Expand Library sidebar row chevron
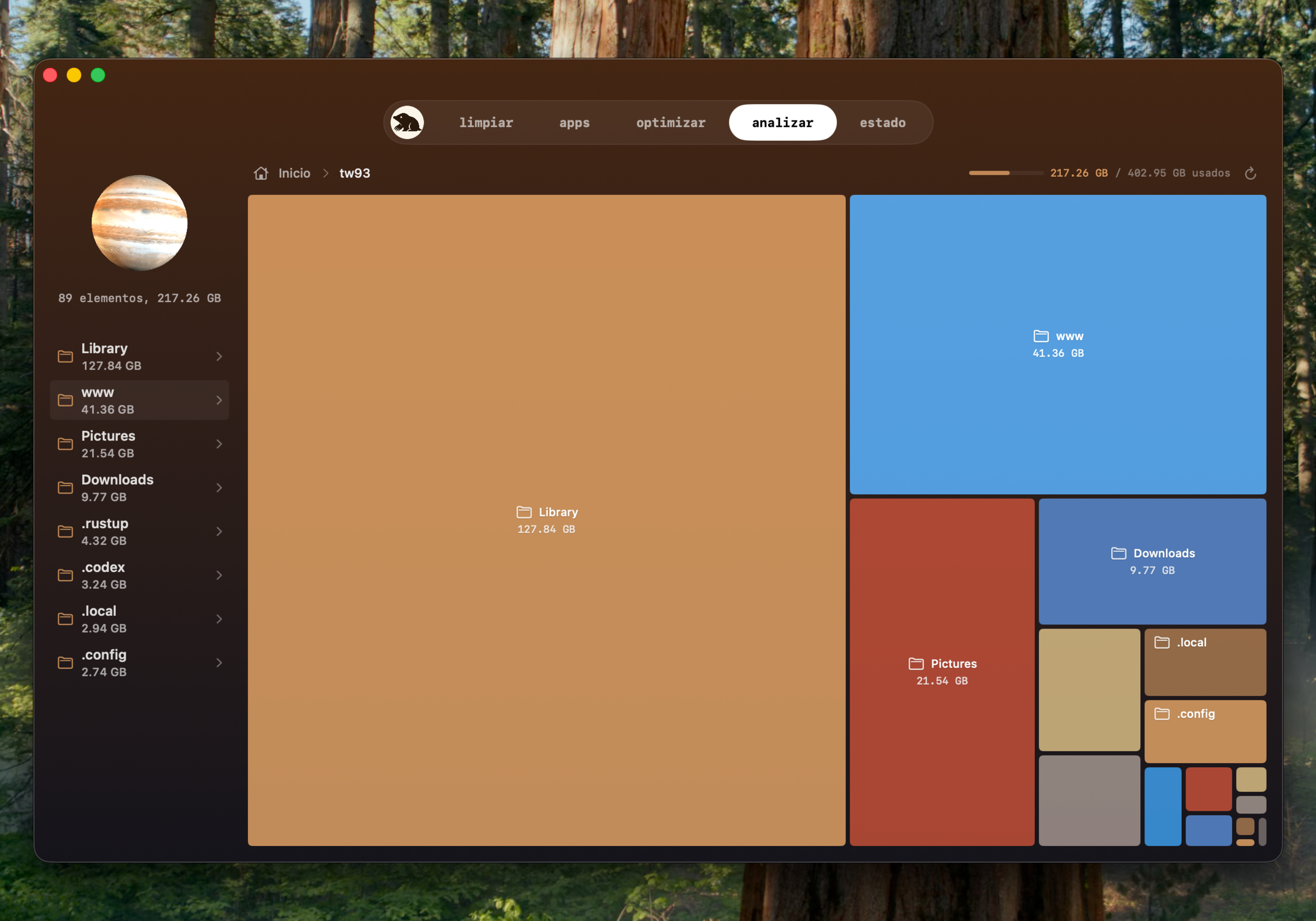Image resolution: width=1316 pixels, height=921 pixels. coord(219,356)
